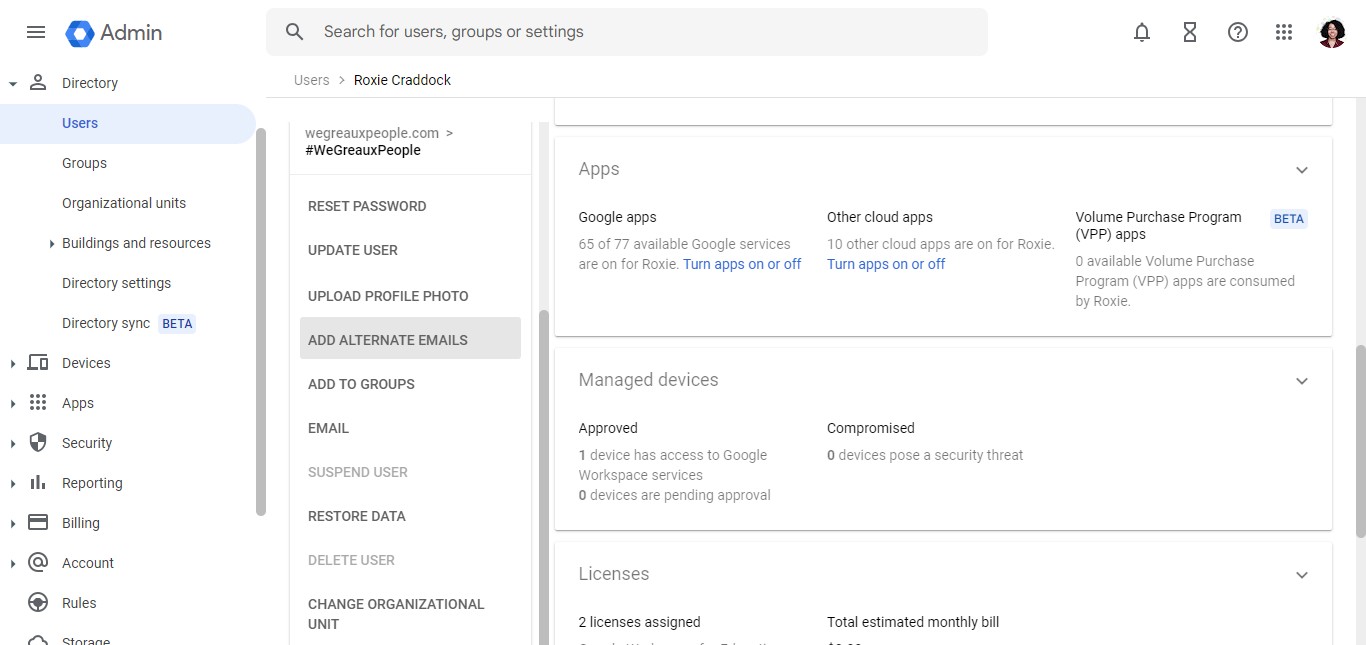
Task: Click the account profile avatar
Action: [x=1332, y=32]
